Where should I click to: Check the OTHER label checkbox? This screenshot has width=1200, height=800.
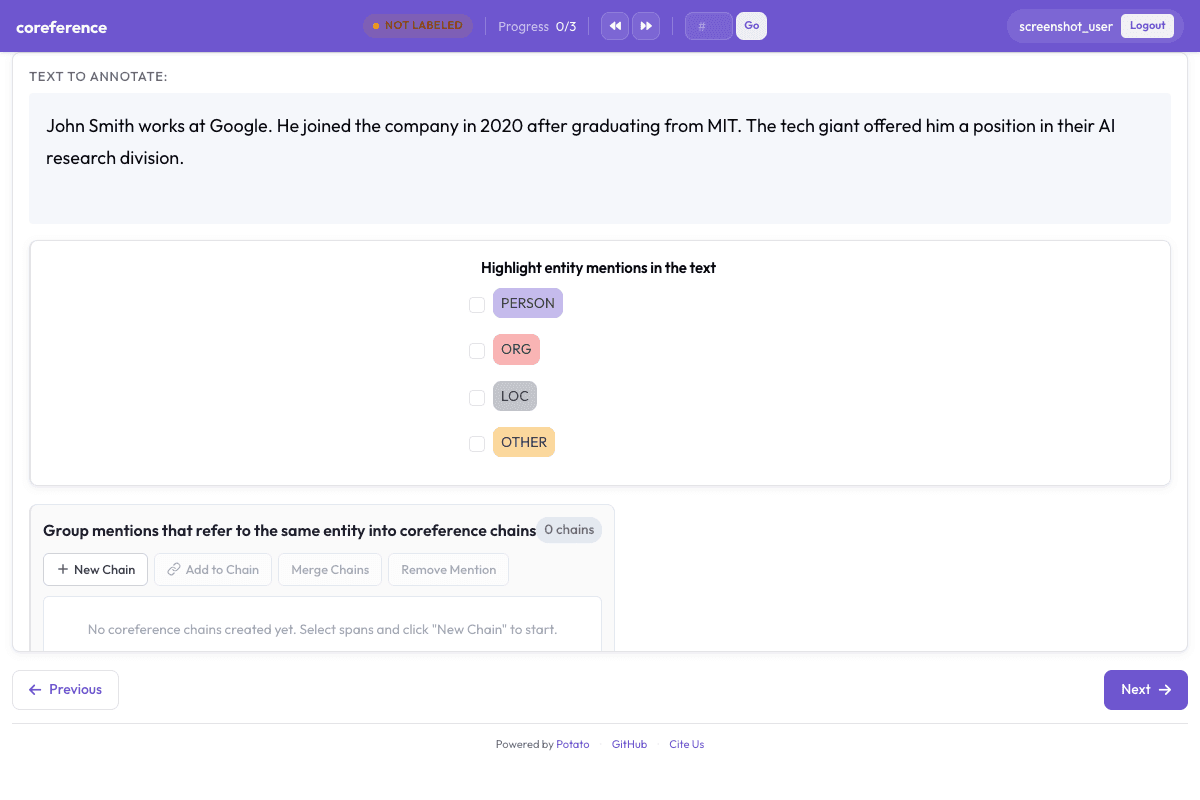coord(477,443)
